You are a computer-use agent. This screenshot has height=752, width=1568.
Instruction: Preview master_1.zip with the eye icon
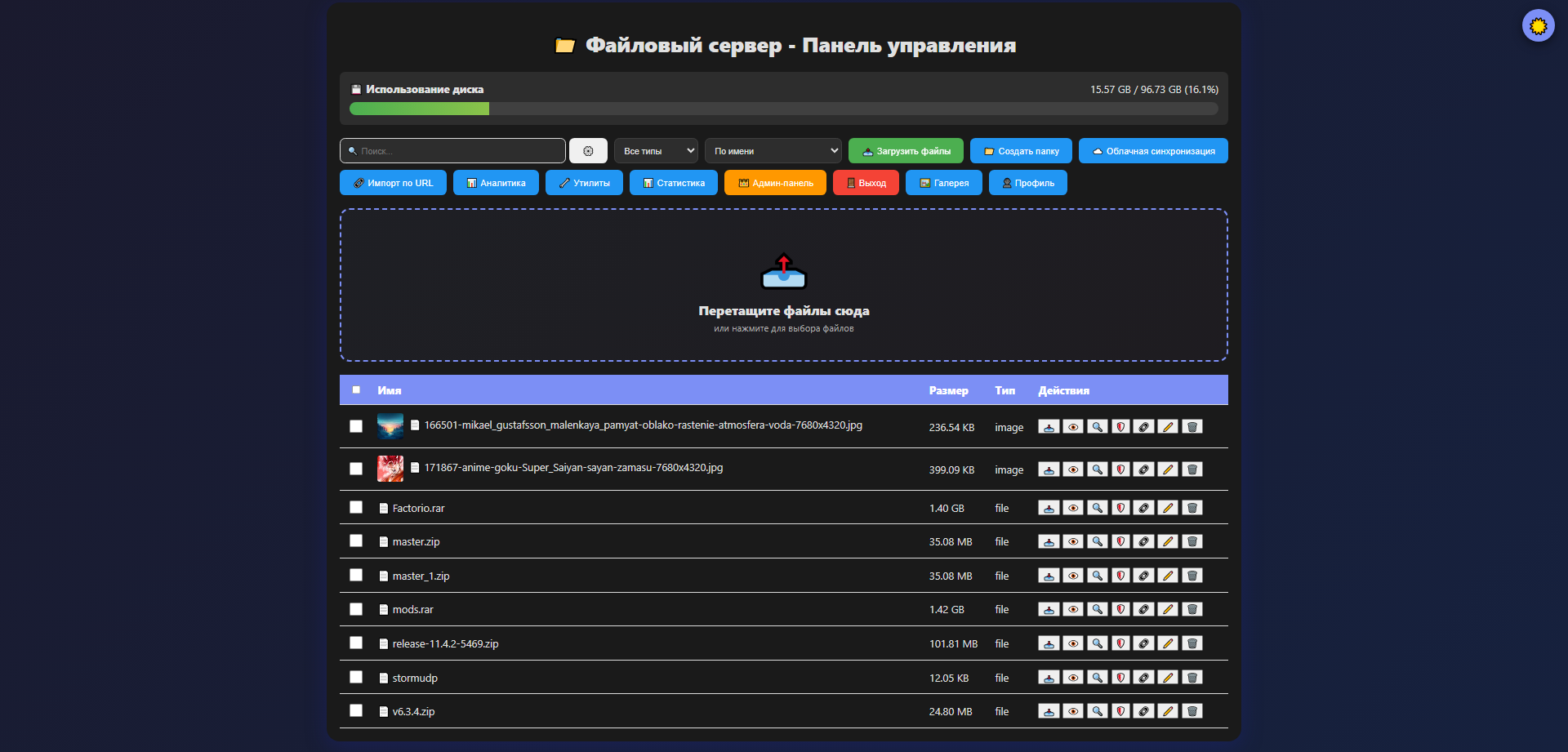pyautogui.click(x=1073, y=576)
